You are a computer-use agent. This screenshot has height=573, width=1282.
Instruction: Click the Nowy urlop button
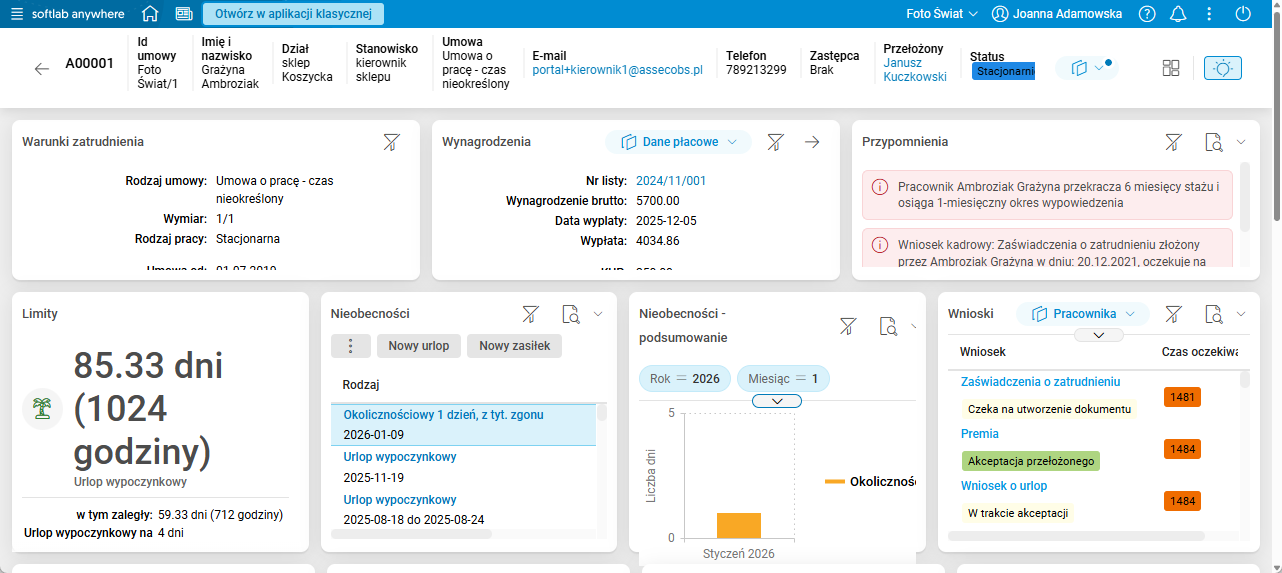[x=418, y=346]
